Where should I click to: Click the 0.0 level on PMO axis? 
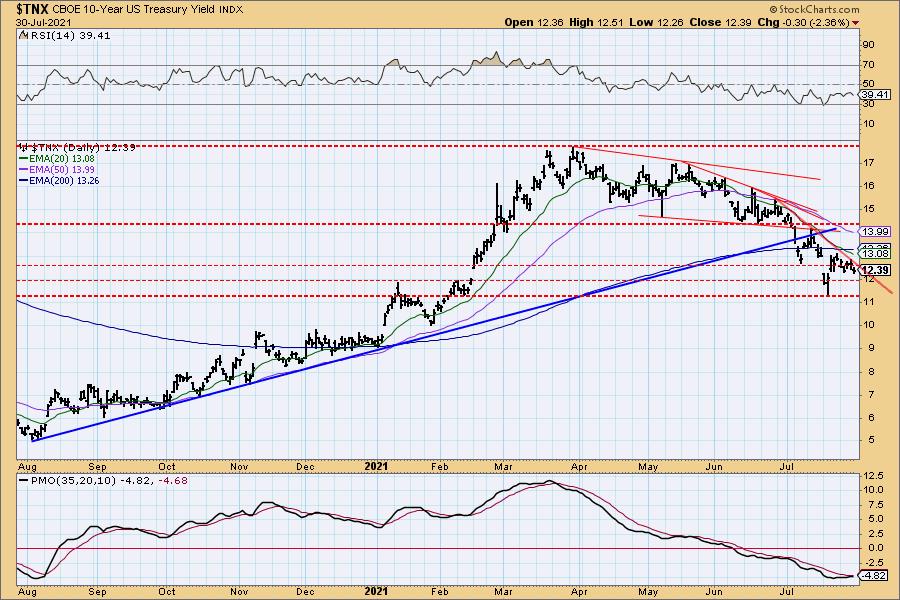tap(874, 548)
